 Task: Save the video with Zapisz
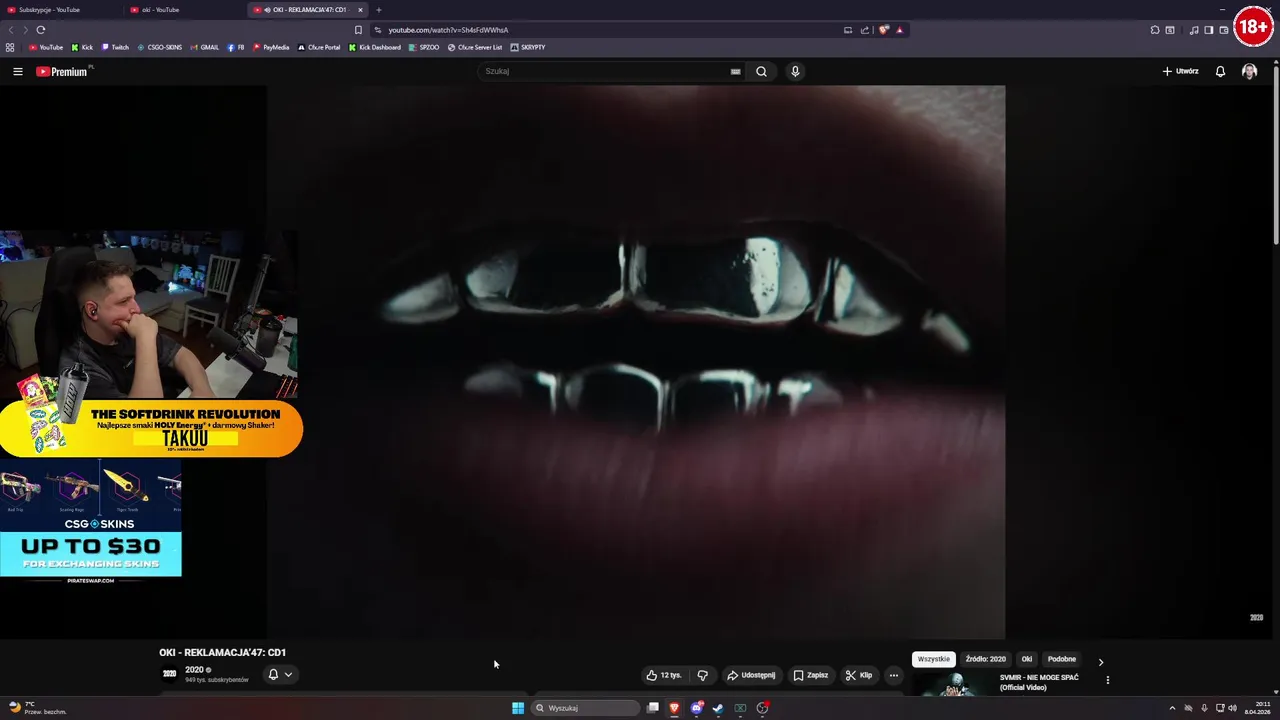pos(811,675)
